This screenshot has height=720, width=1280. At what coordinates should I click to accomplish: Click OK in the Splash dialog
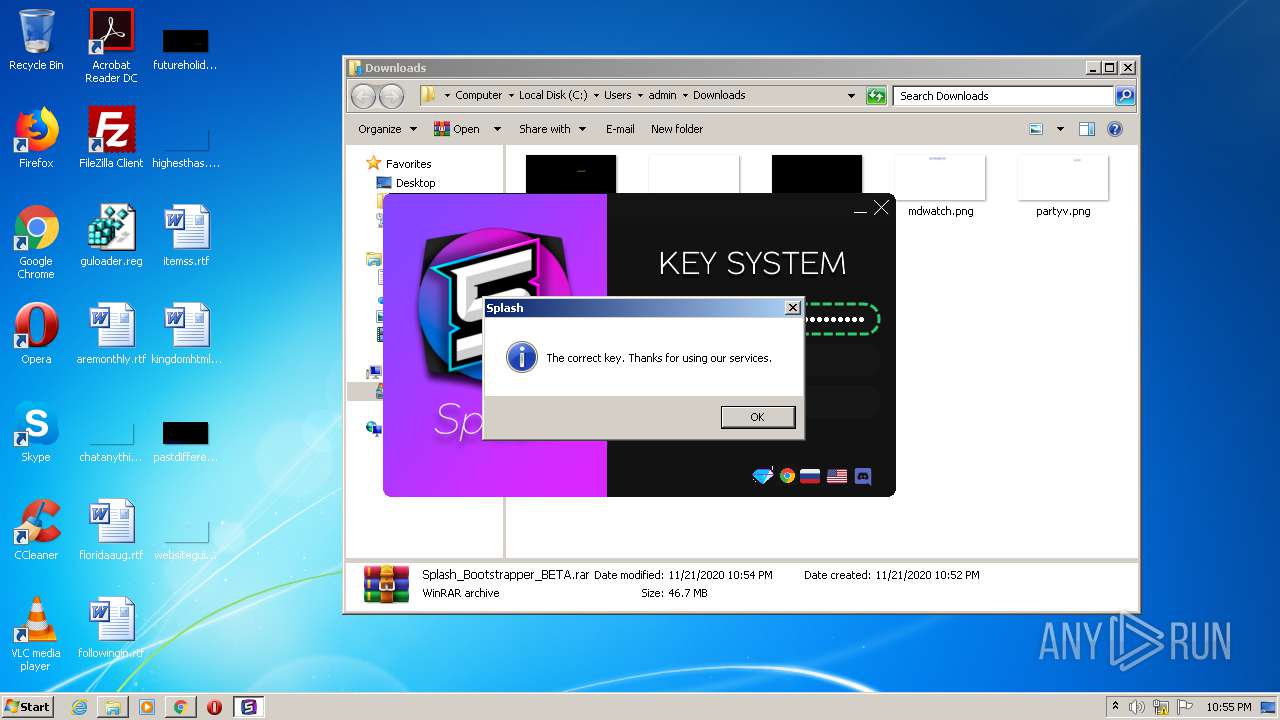click(x=757, y=417)
